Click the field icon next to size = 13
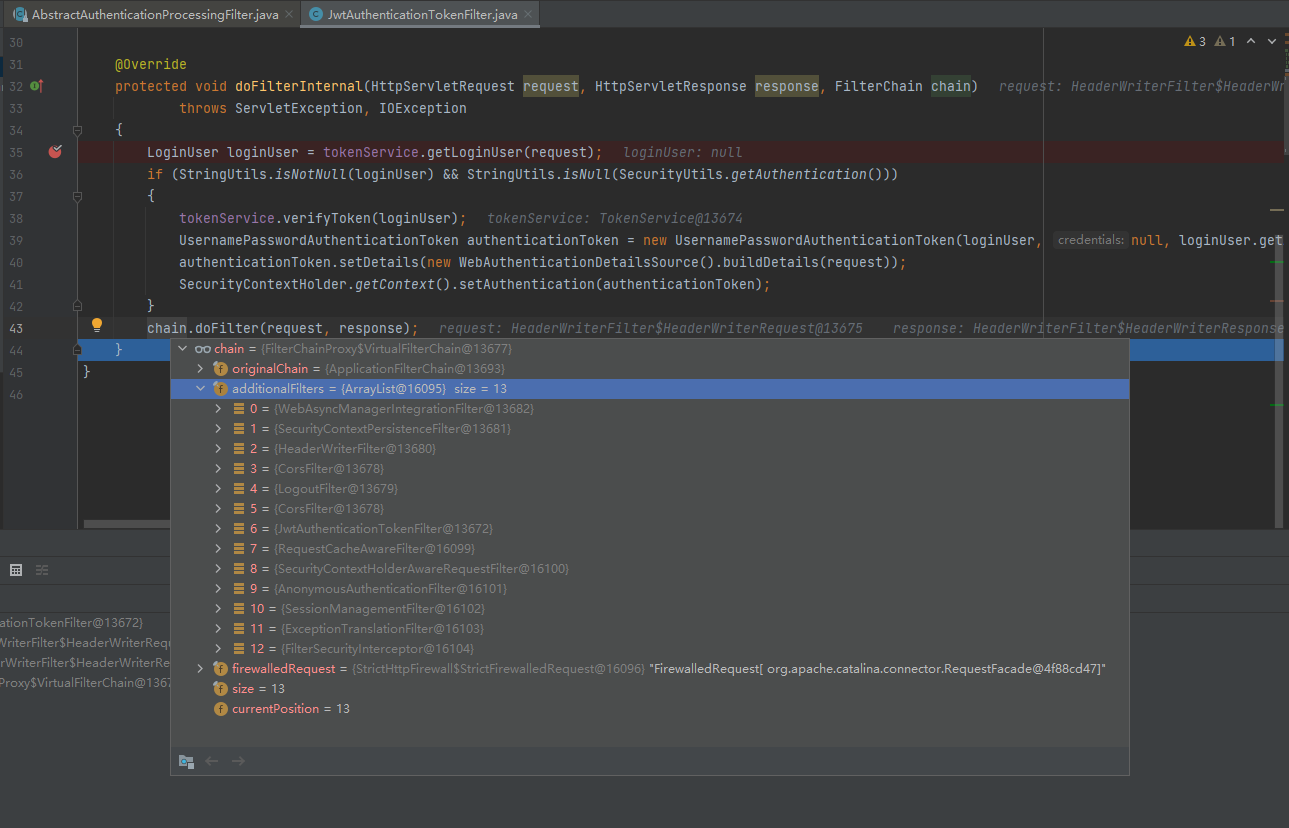 click(x=221, y=689)
